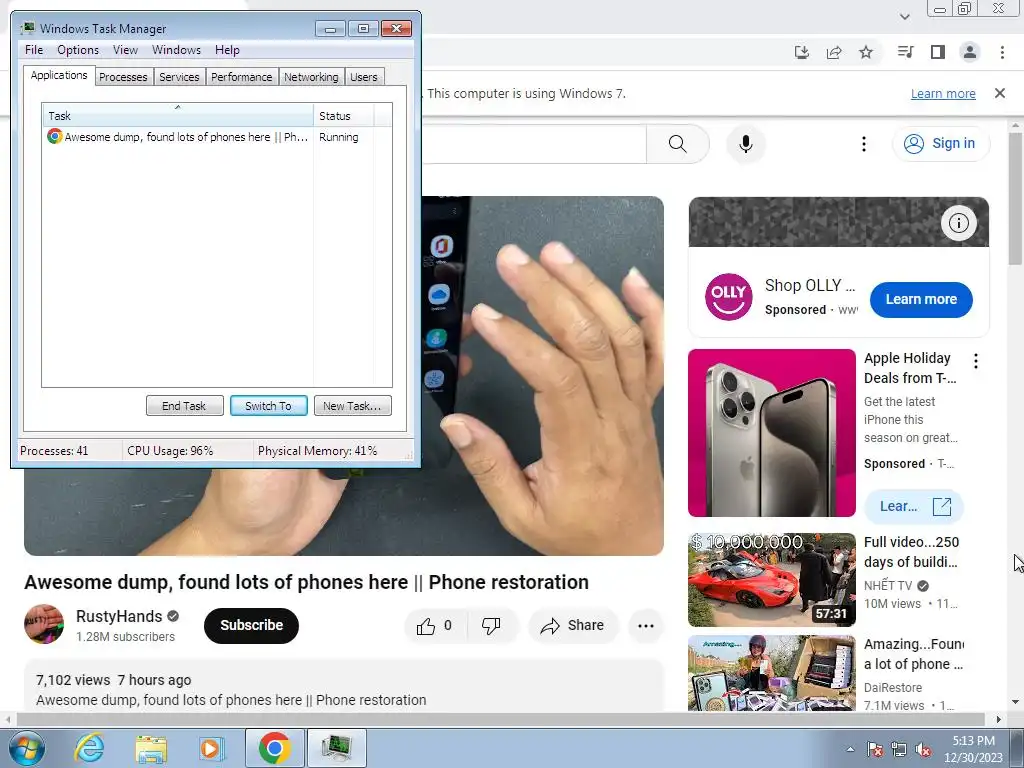Image resolution: width=1024 pixels, height=768 pixels.
Task: Open the Windows menu in Task Manager
Action: click(176, 50)
